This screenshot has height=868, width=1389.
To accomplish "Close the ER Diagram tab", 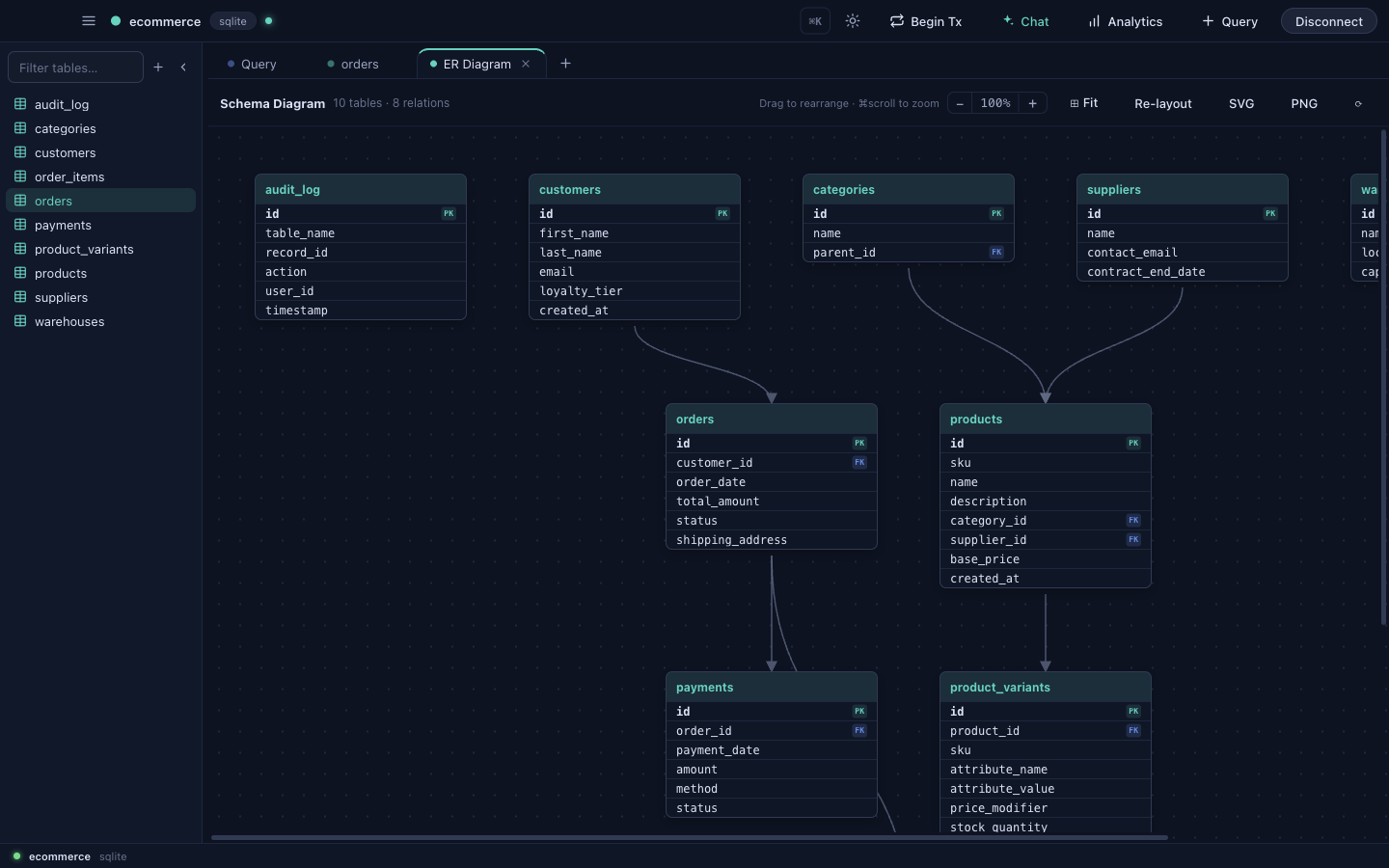I will point(526,64).
